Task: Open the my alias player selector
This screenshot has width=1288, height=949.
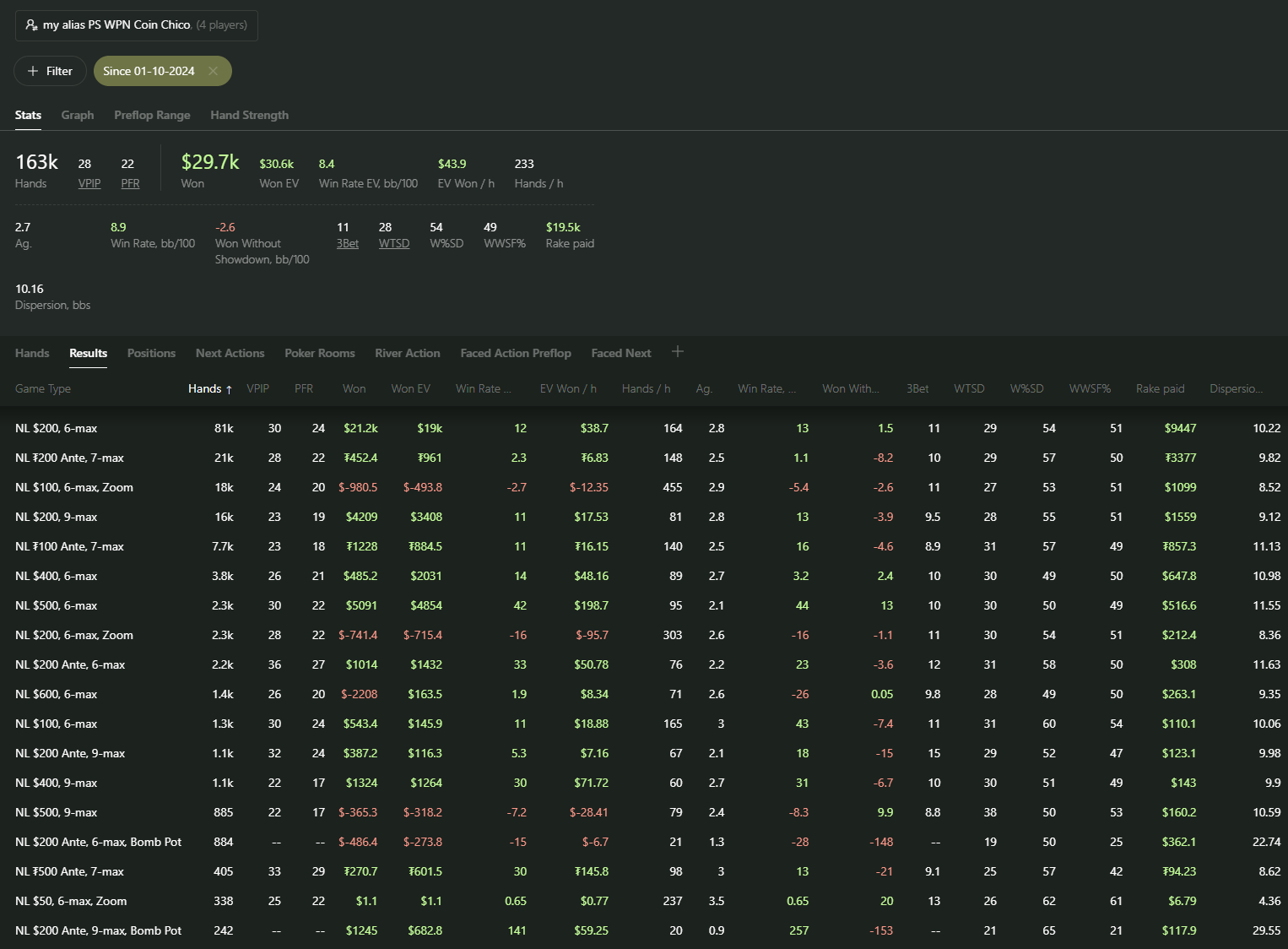Action: coord(137,25)
